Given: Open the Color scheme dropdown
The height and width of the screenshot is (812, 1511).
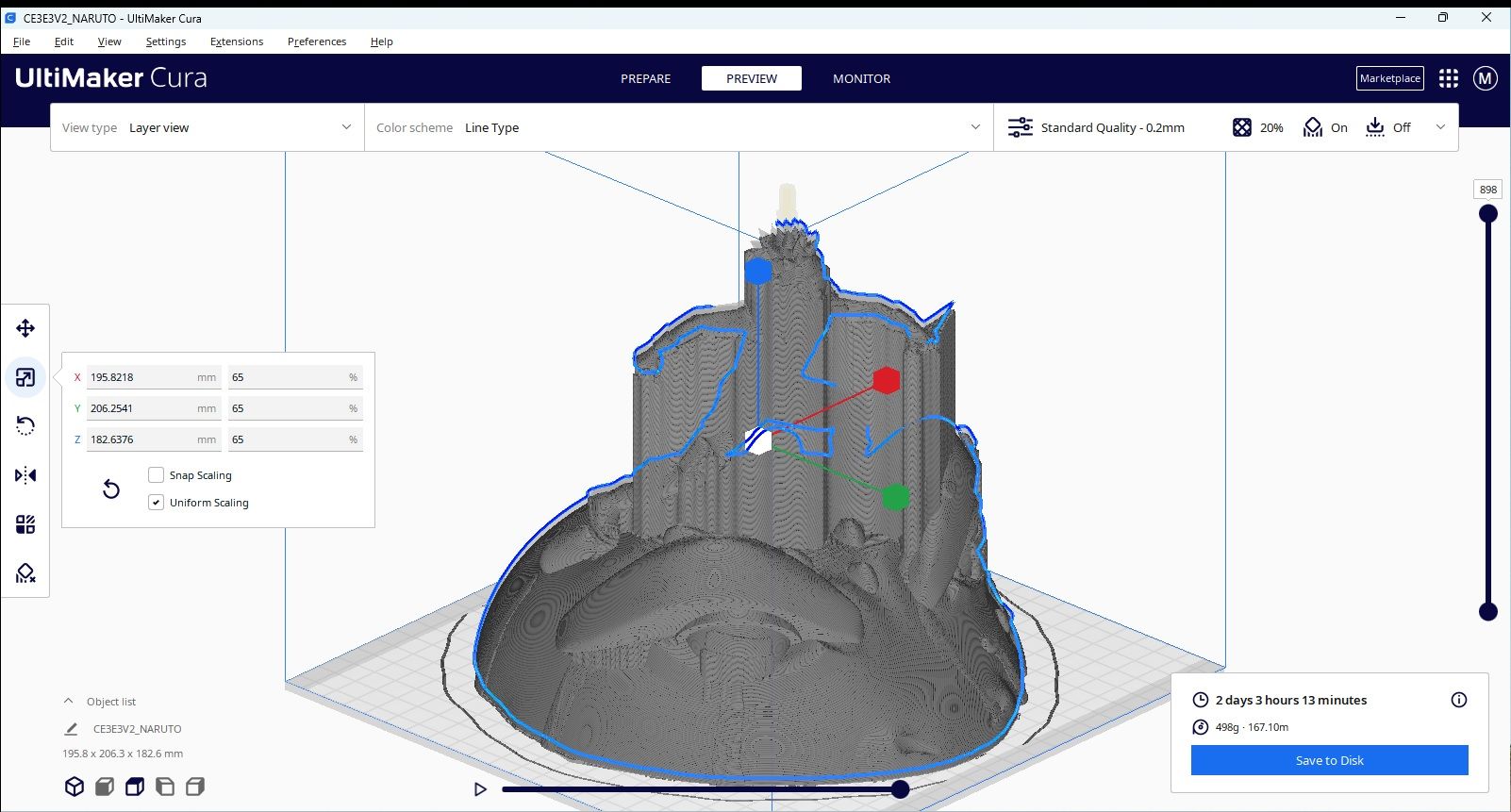Looking at the screenshot, I should [x=679, y=127].
